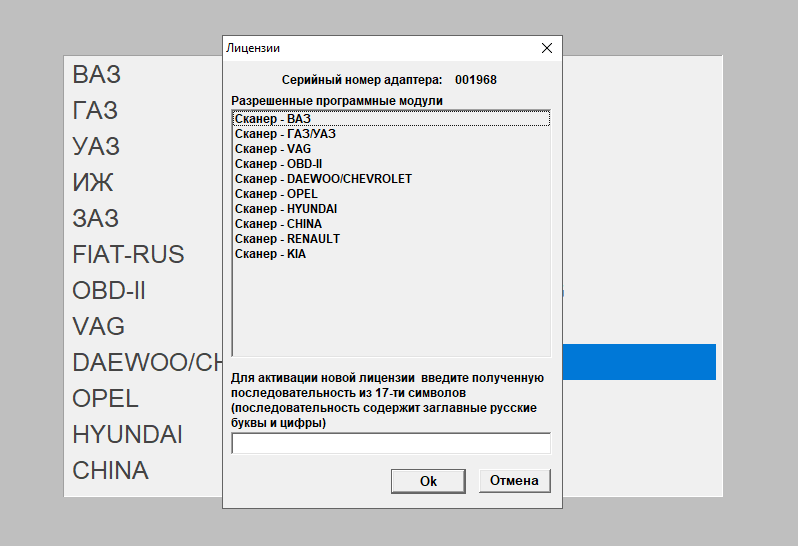Select module Сканер - KIA

(391, 254)
